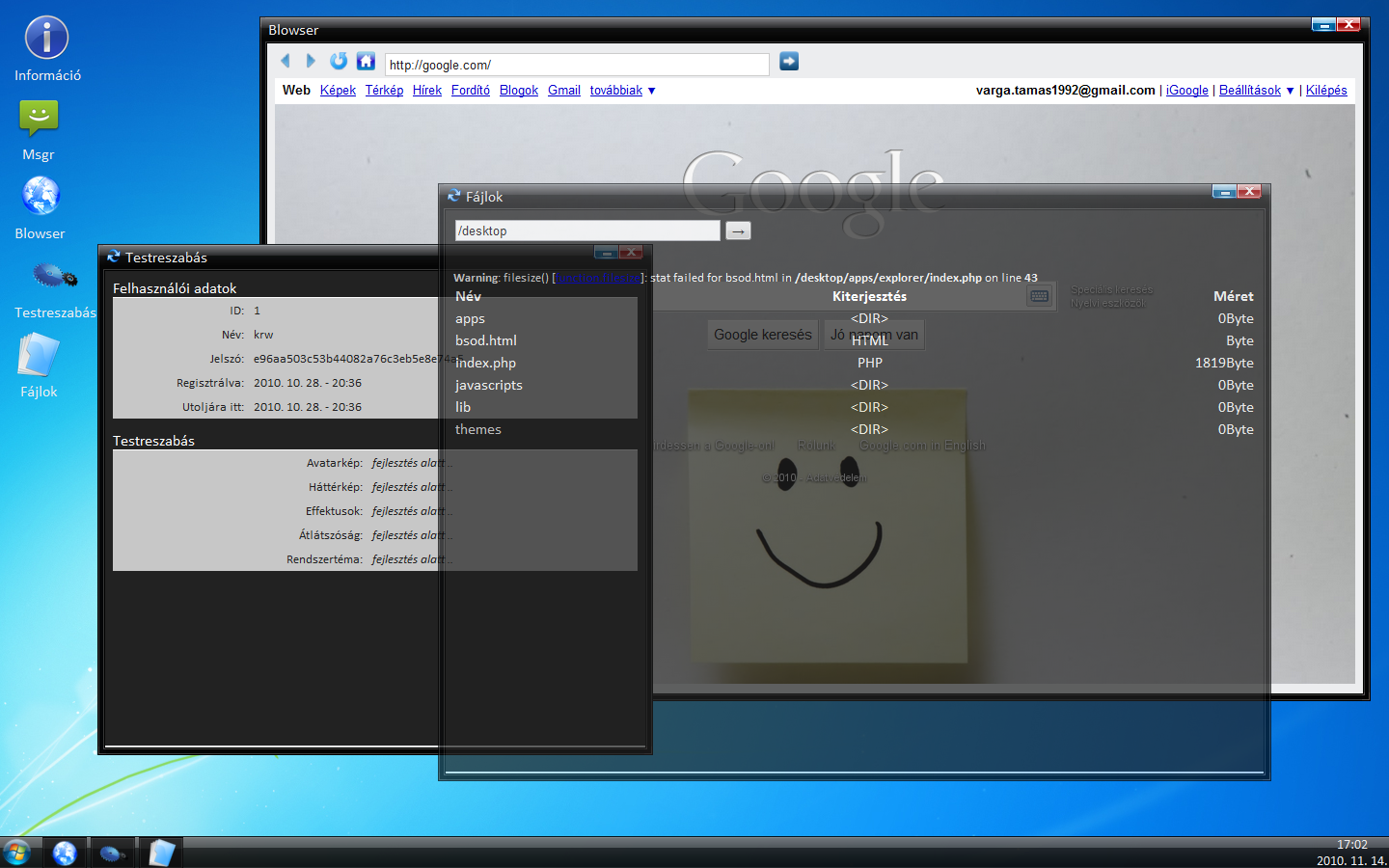
Task: Open the Fájlok desktop icon
Action: coord(39,356)
